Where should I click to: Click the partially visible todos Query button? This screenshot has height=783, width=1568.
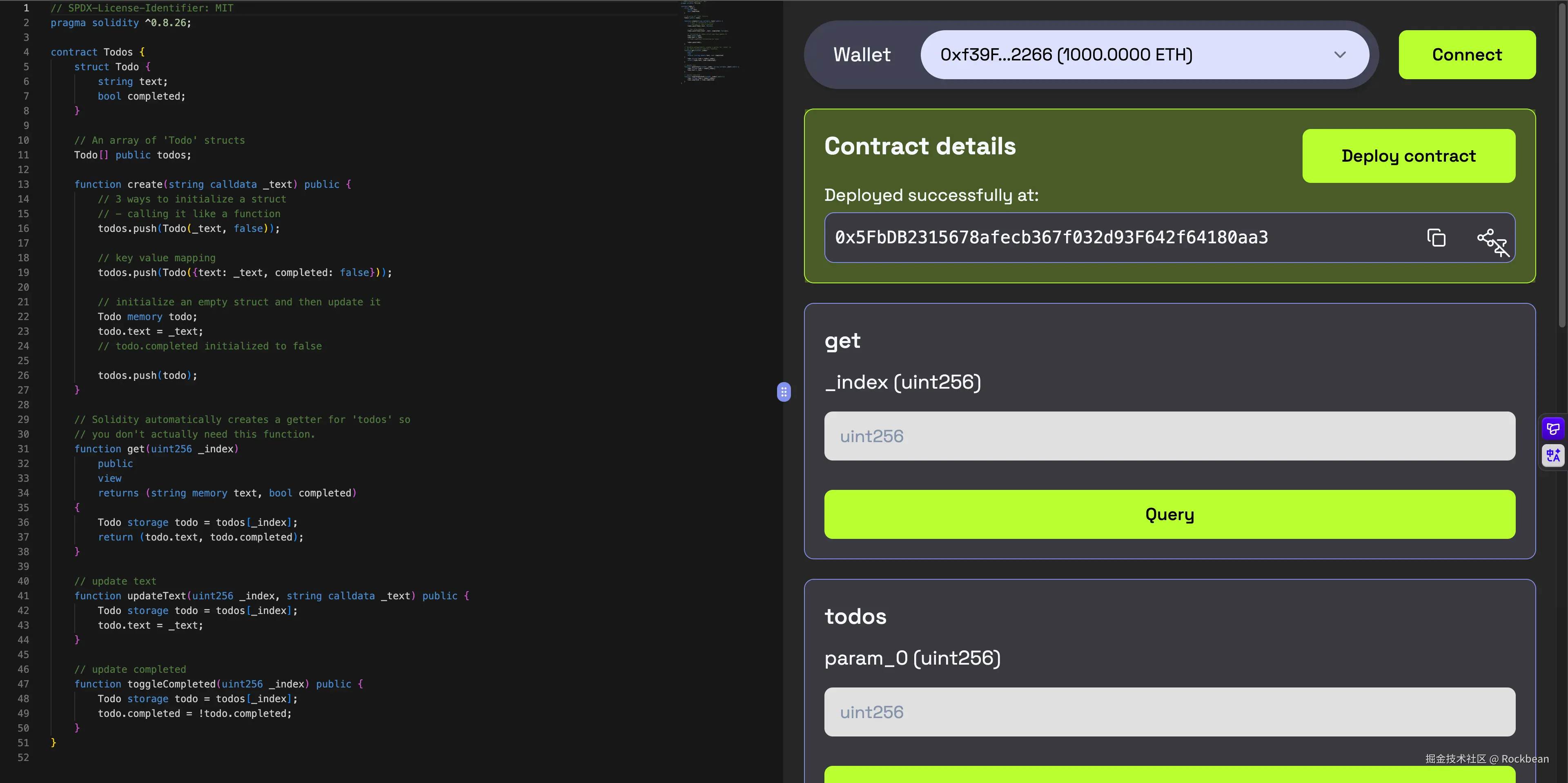point(1169,774)
